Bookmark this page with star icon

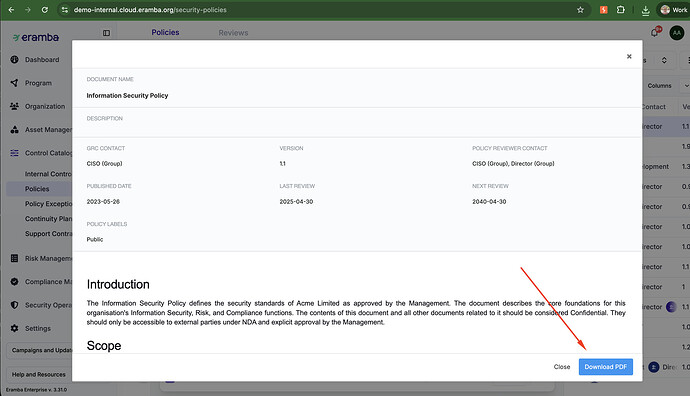(x=580, y=10)
